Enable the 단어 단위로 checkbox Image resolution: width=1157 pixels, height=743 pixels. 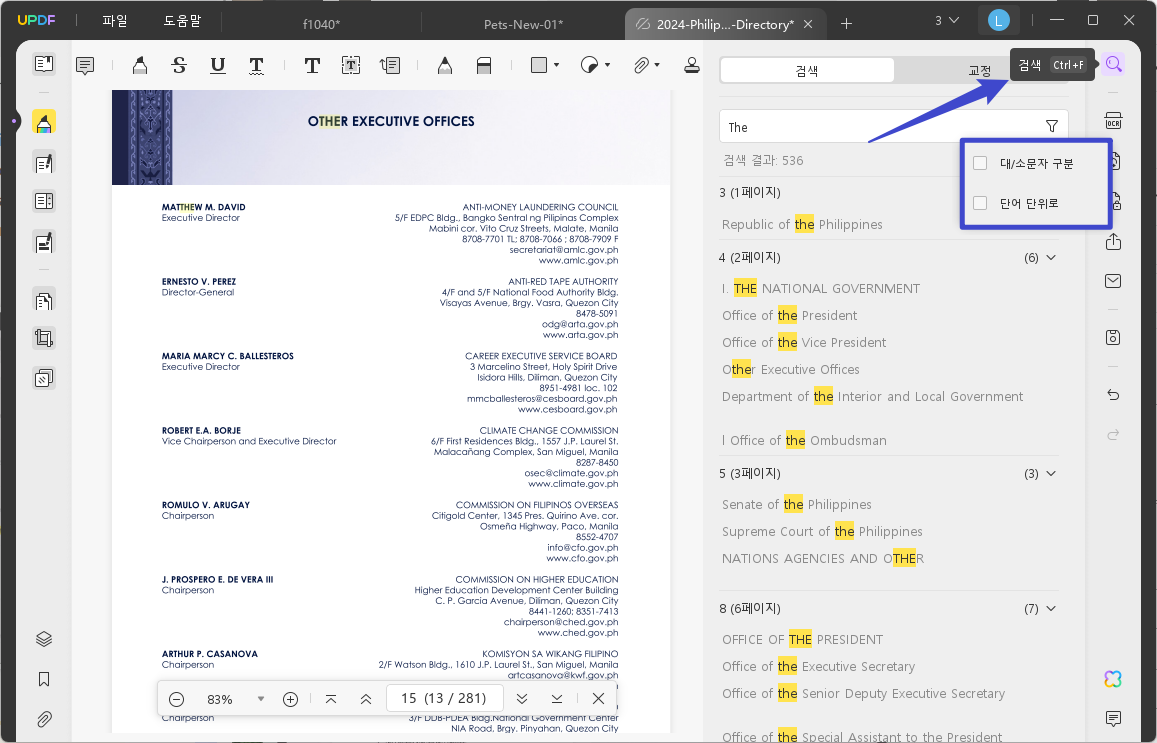pos(980,203)
